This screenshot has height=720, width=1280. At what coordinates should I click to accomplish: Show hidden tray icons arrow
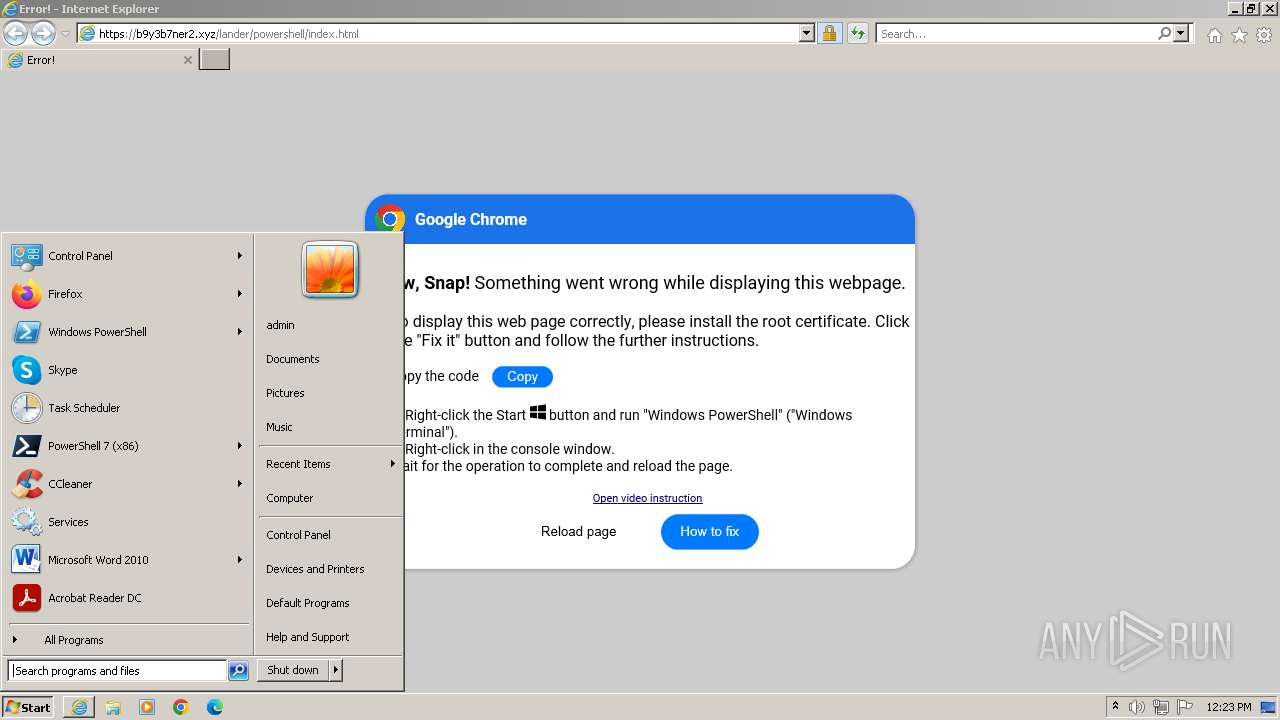[x=1115, y=706]
